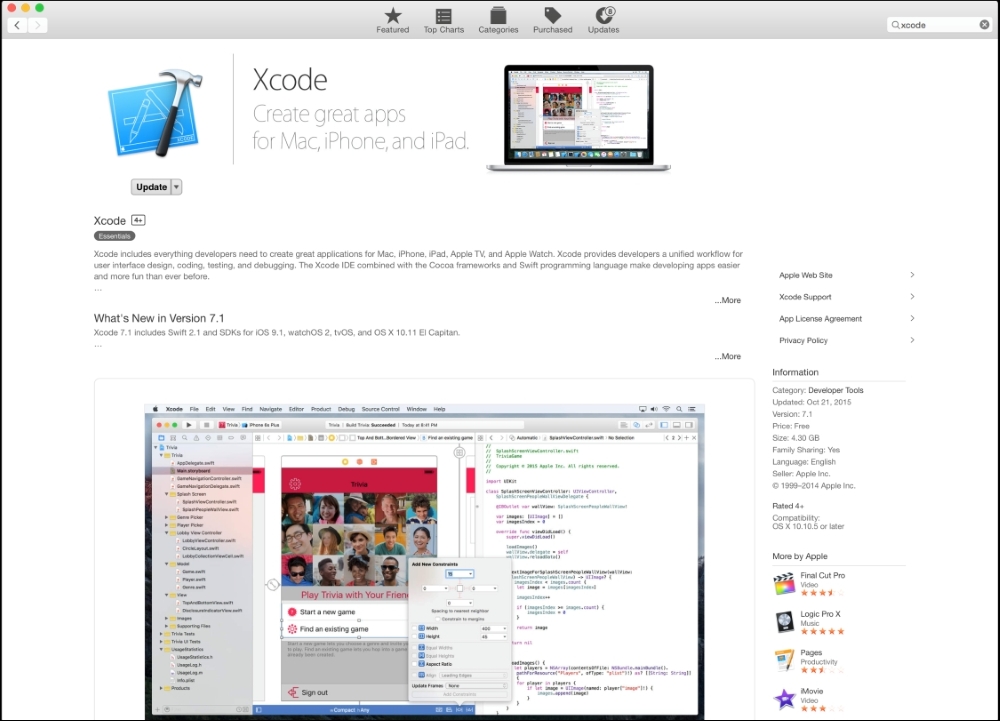The width and height of the screenshot is (1000, 721).
Task: Click the Price: Free text
Action: (x=791, y=426)
